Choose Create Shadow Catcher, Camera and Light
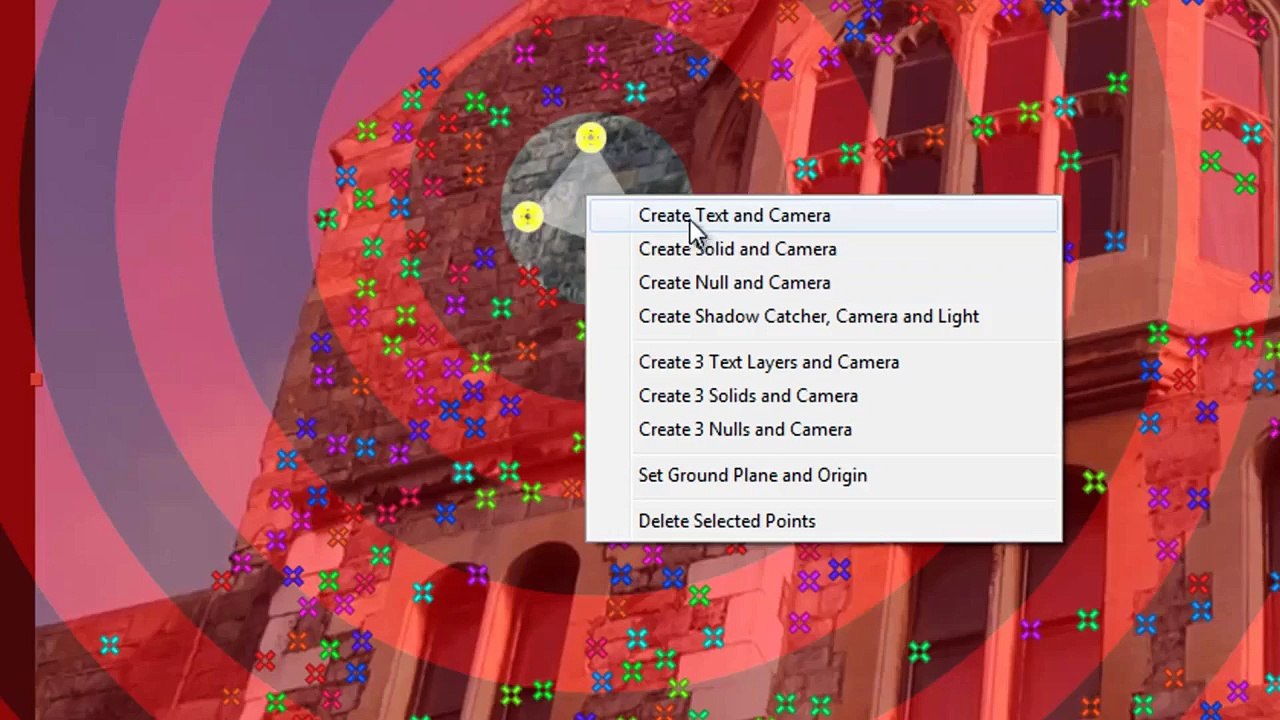Image resolution: width=1280 pixels, height=720 pixels. (823, 316)
